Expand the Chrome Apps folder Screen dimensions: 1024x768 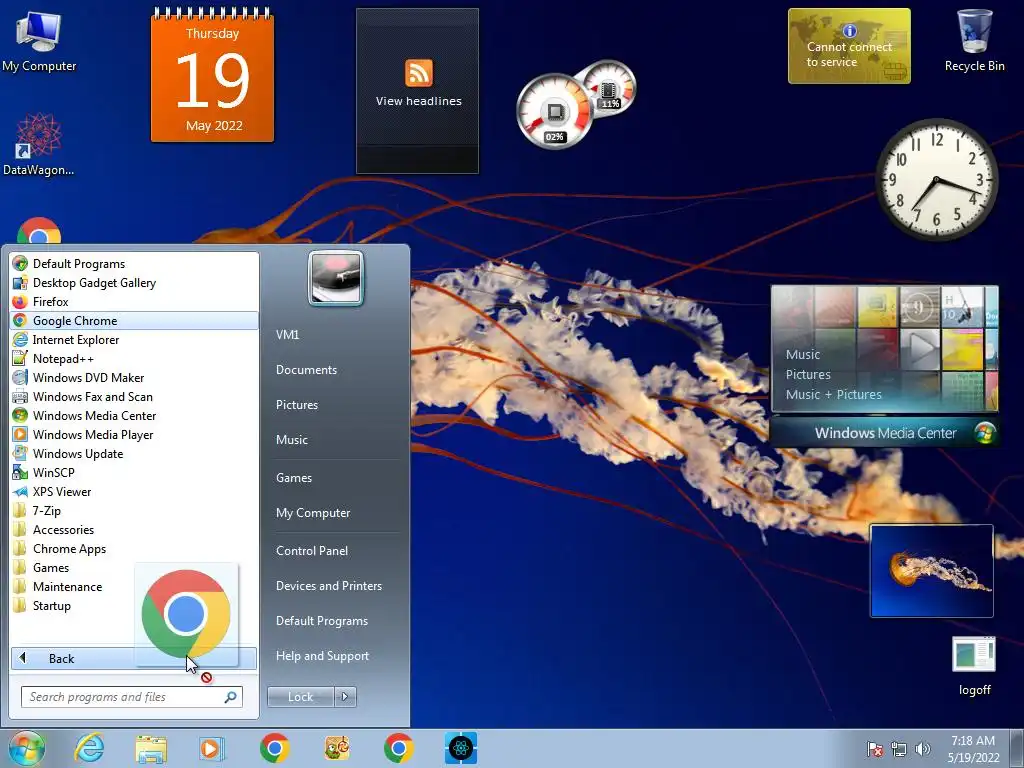point(135,549)
